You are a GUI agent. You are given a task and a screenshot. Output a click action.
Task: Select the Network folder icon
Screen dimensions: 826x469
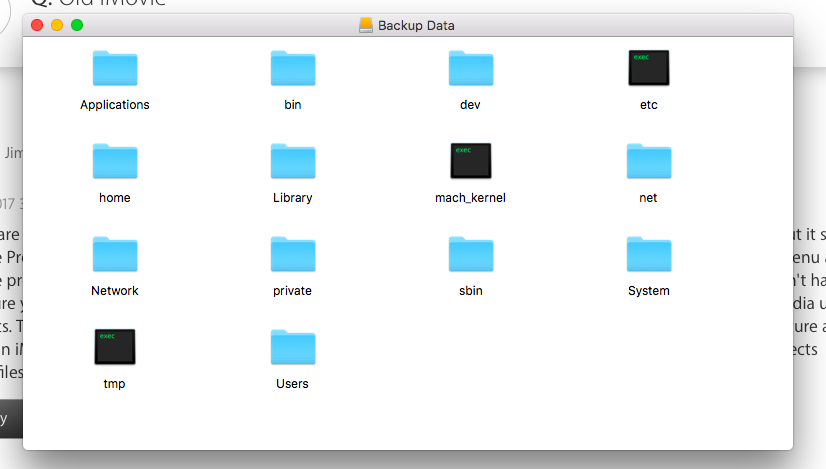tap(115, 254)
